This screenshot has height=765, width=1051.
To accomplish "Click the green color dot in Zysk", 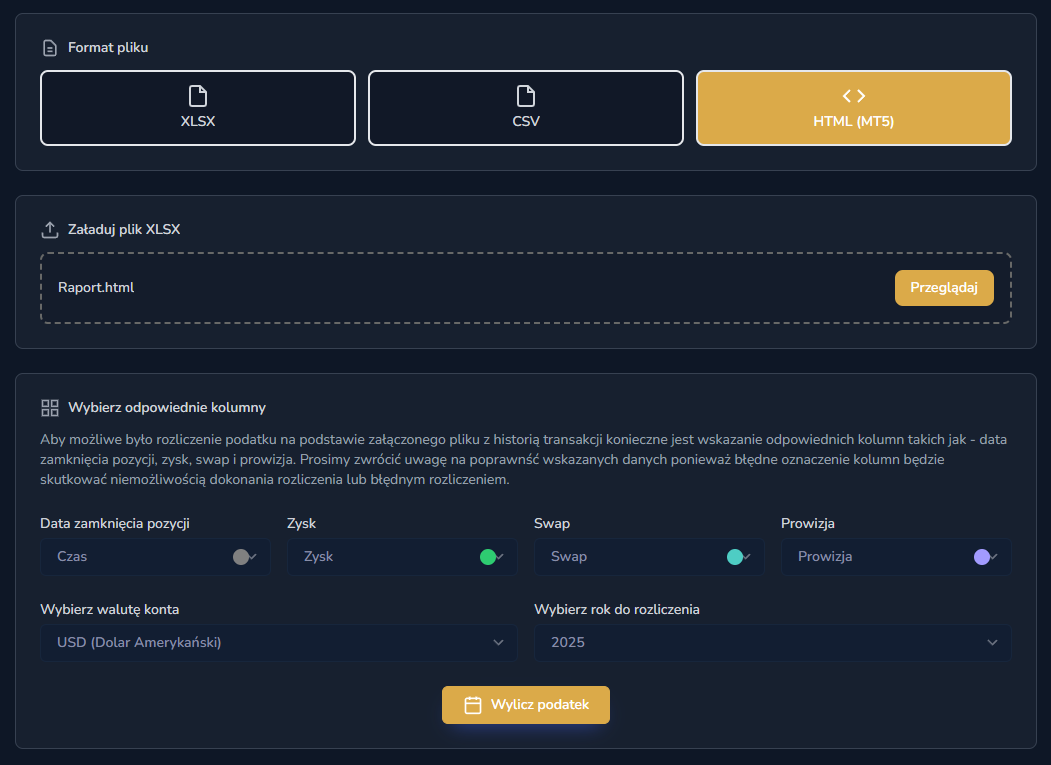I will click(488, 557).
